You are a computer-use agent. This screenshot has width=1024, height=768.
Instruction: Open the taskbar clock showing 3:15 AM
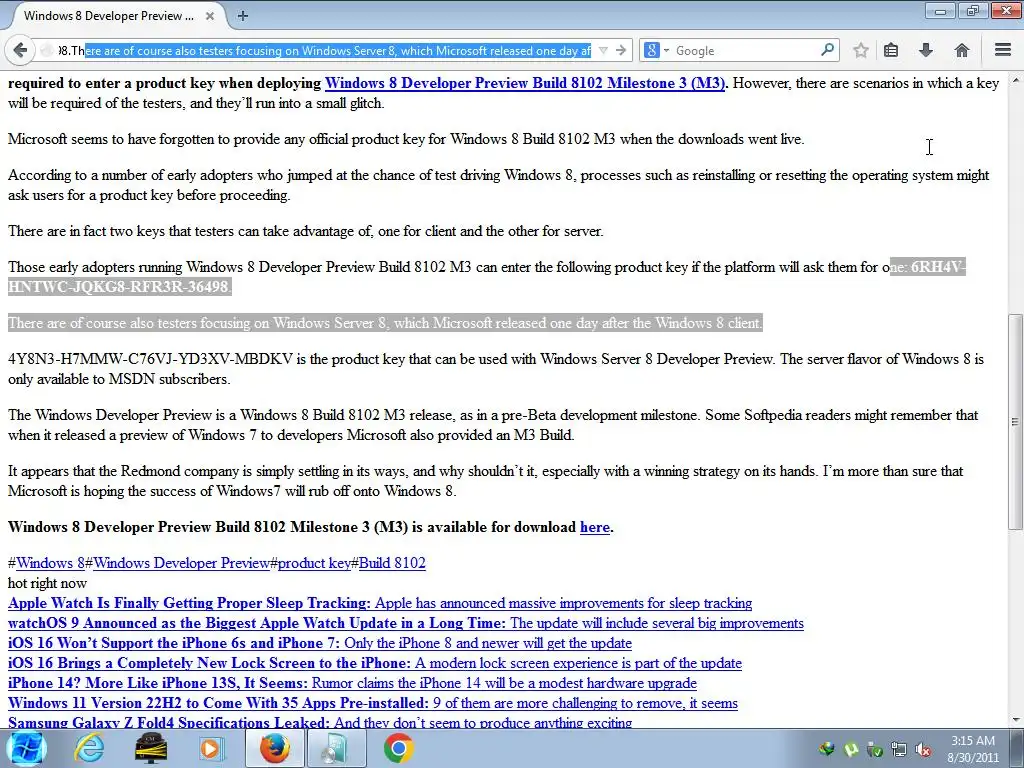point(973,749)
